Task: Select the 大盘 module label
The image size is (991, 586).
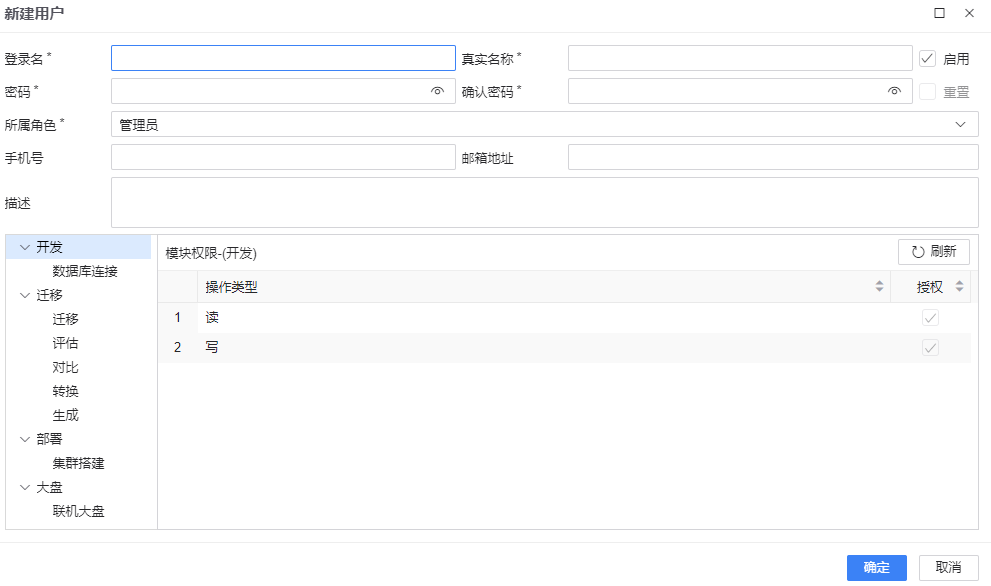Action: click(x=49, y=487)
